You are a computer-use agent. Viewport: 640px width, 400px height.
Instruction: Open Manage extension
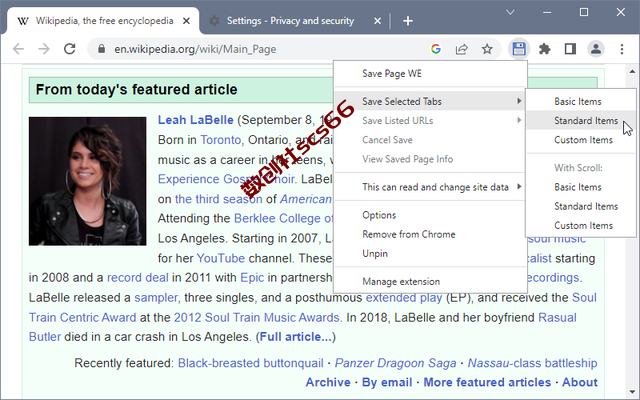[431, 282]
